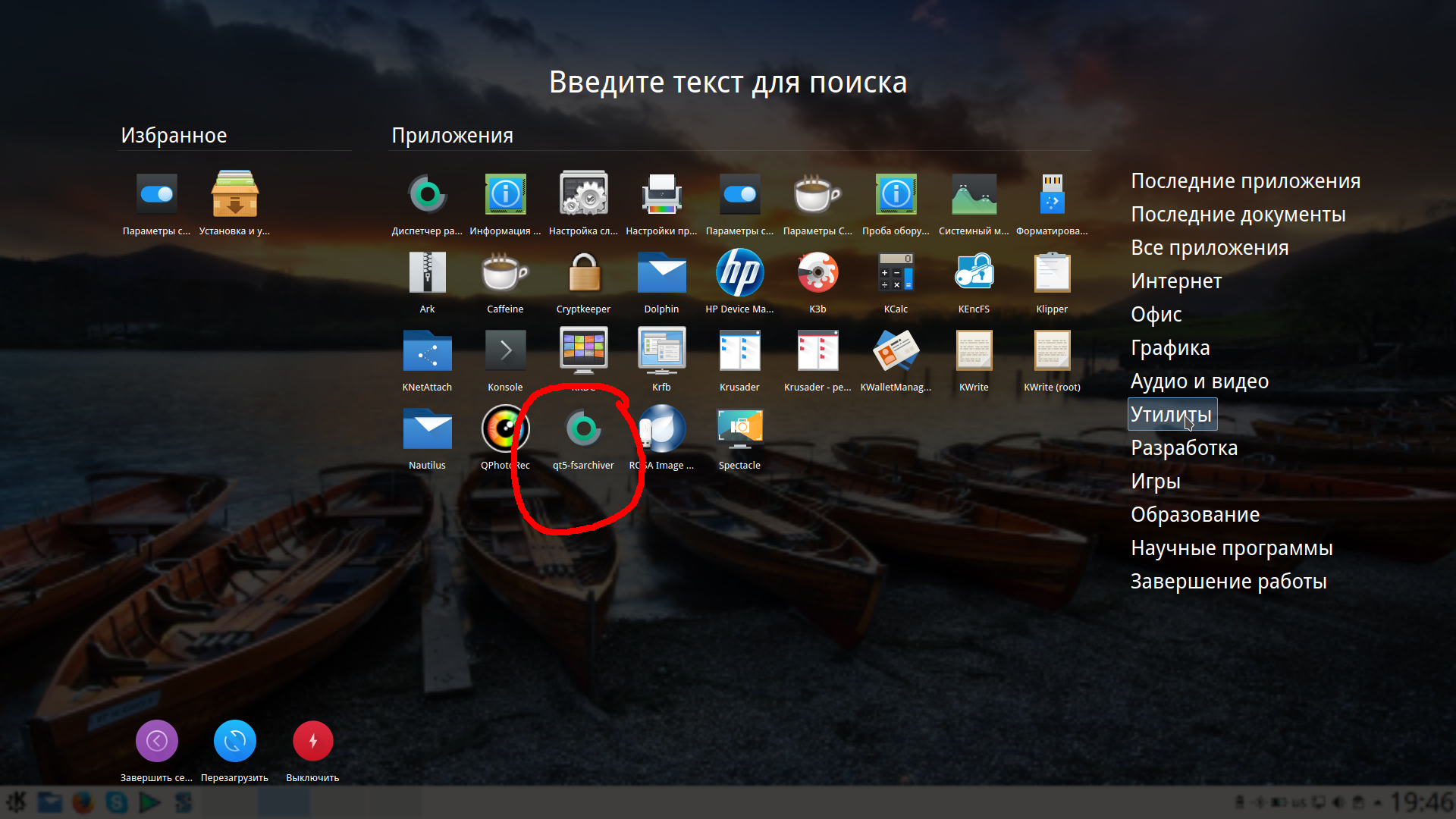Switch to the Графика category
Image resolution: width=1456 pixels, height=819 pixels.
[1170, 348]
